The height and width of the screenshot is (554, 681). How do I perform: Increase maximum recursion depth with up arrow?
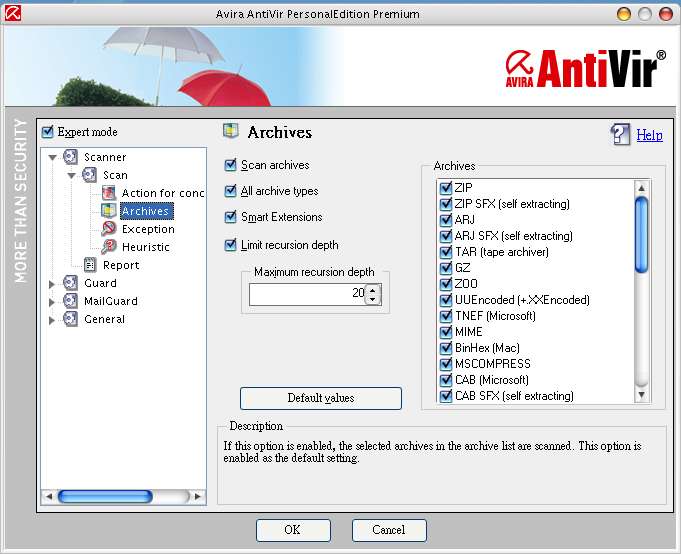(373, 290)
